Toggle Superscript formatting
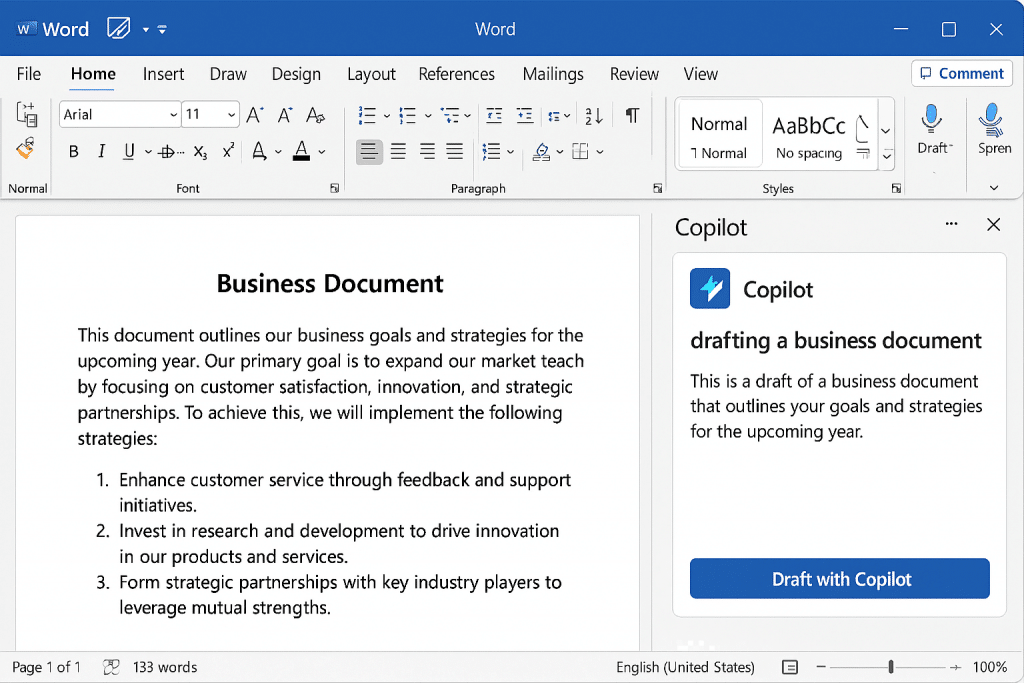The image size is (1024, 683). 228,152
